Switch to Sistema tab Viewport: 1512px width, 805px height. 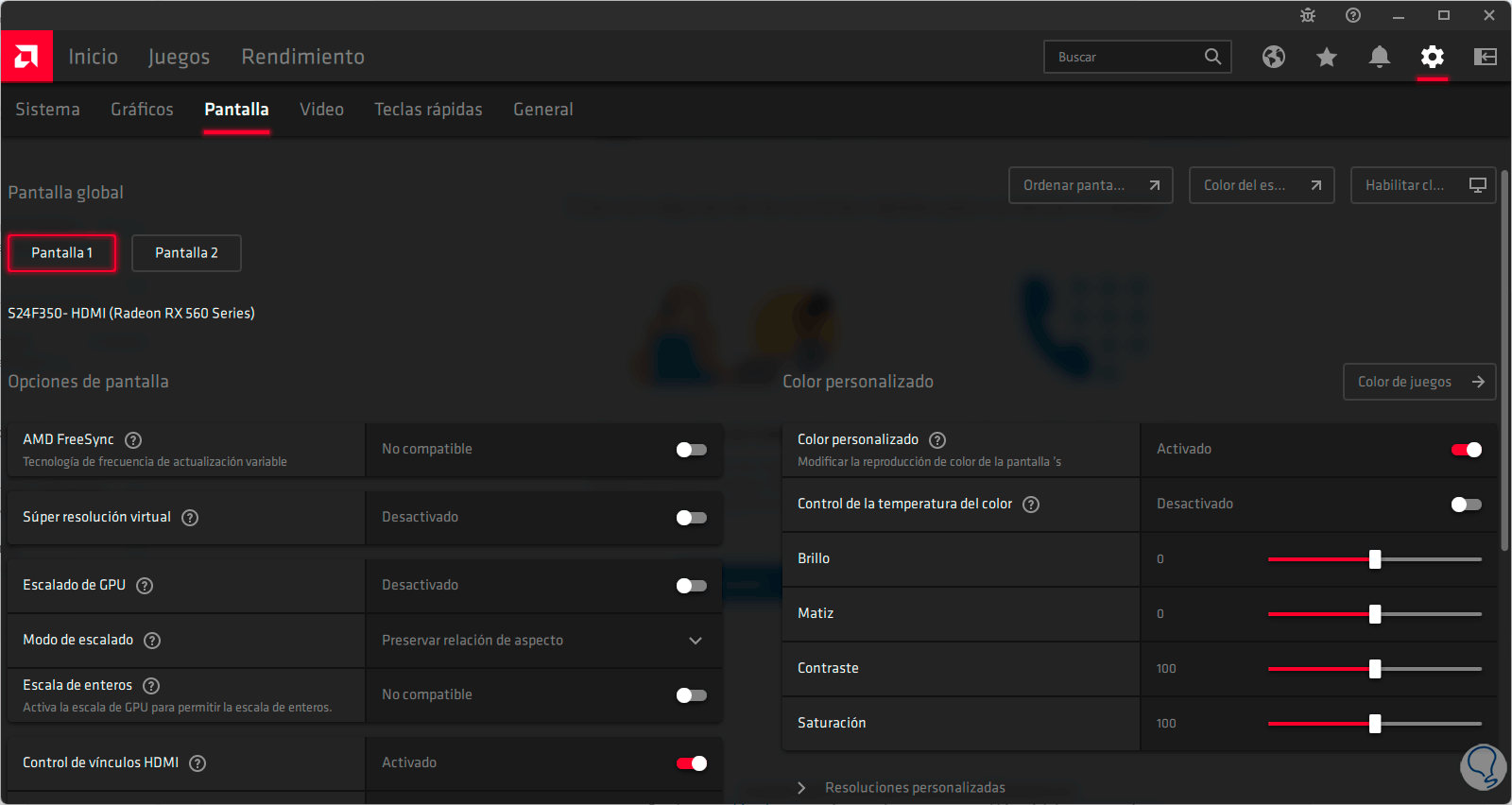click(x=47, y=110)
